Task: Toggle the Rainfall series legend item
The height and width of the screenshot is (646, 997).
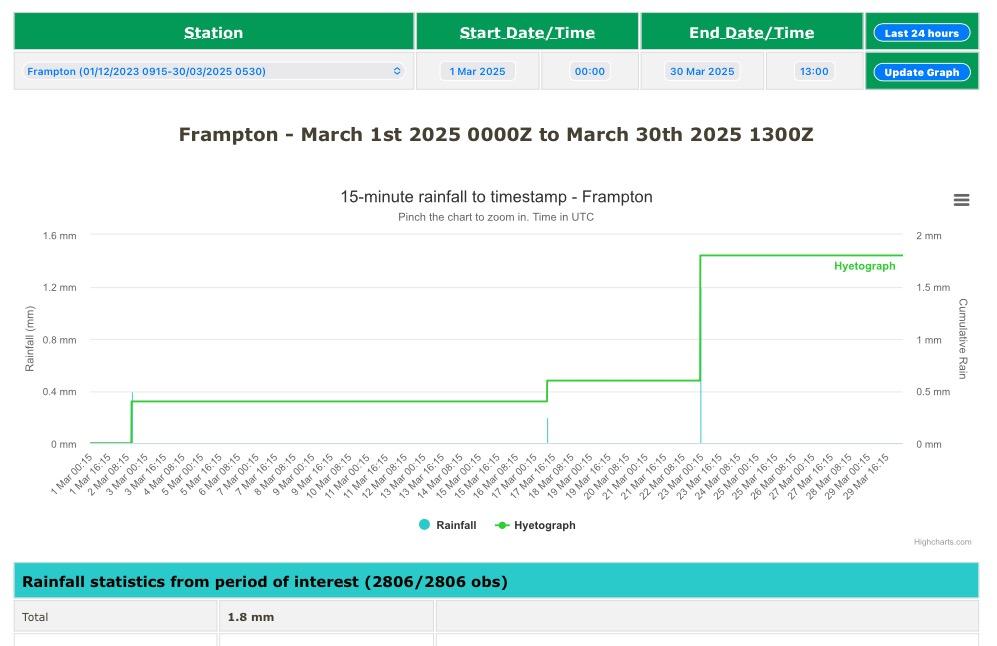Action: 456,525
